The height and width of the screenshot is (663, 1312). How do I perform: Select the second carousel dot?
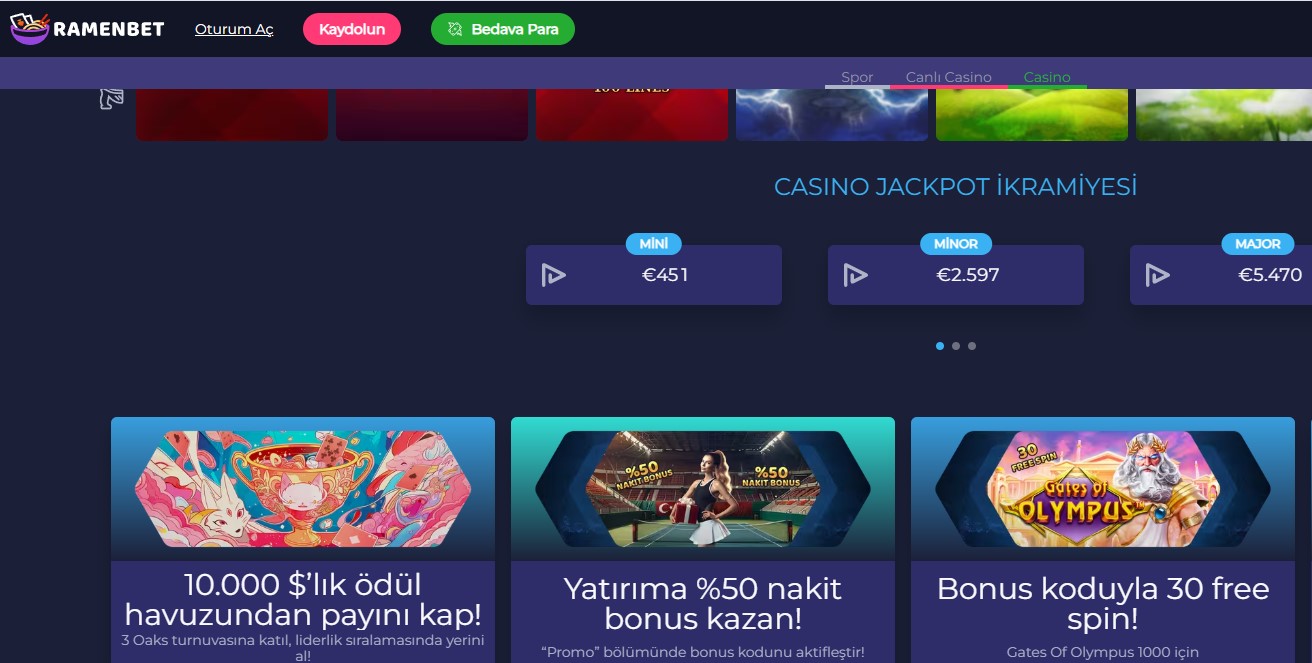coord(956,346)
